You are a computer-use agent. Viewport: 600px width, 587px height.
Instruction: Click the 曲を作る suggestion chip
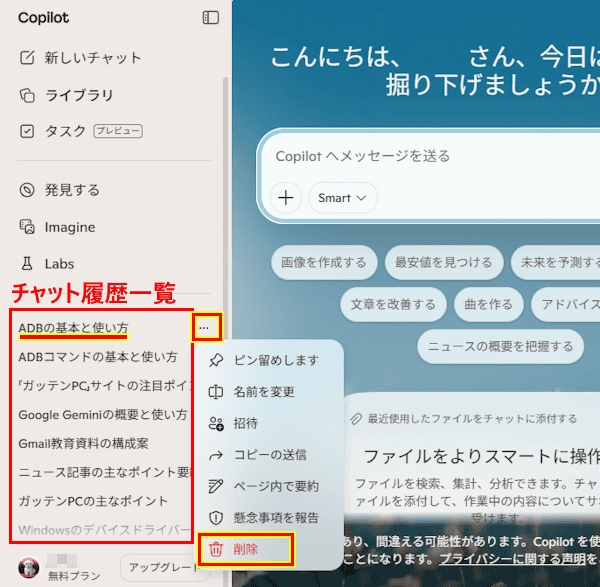(488, 305)
